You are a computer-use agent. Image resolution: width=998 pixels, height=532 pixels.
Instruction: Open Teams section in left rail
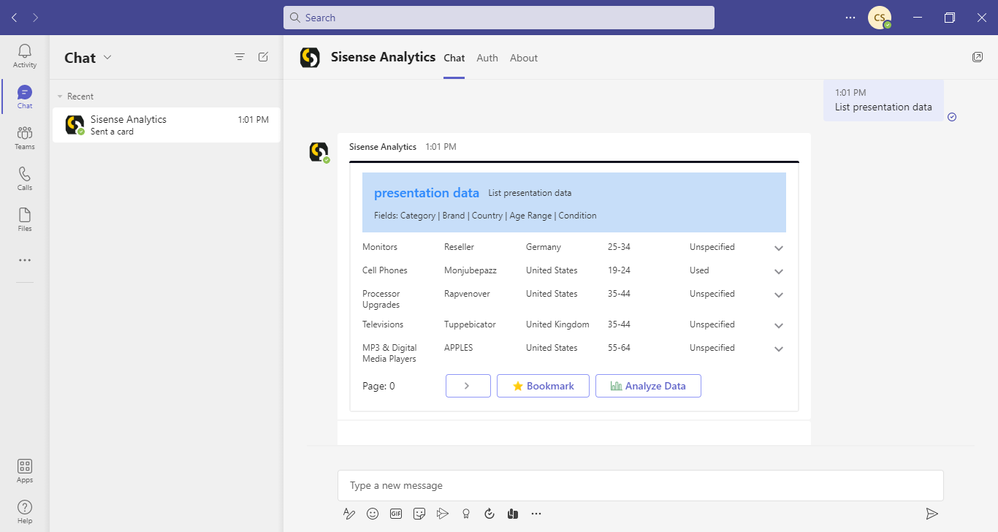click(25, 138)
